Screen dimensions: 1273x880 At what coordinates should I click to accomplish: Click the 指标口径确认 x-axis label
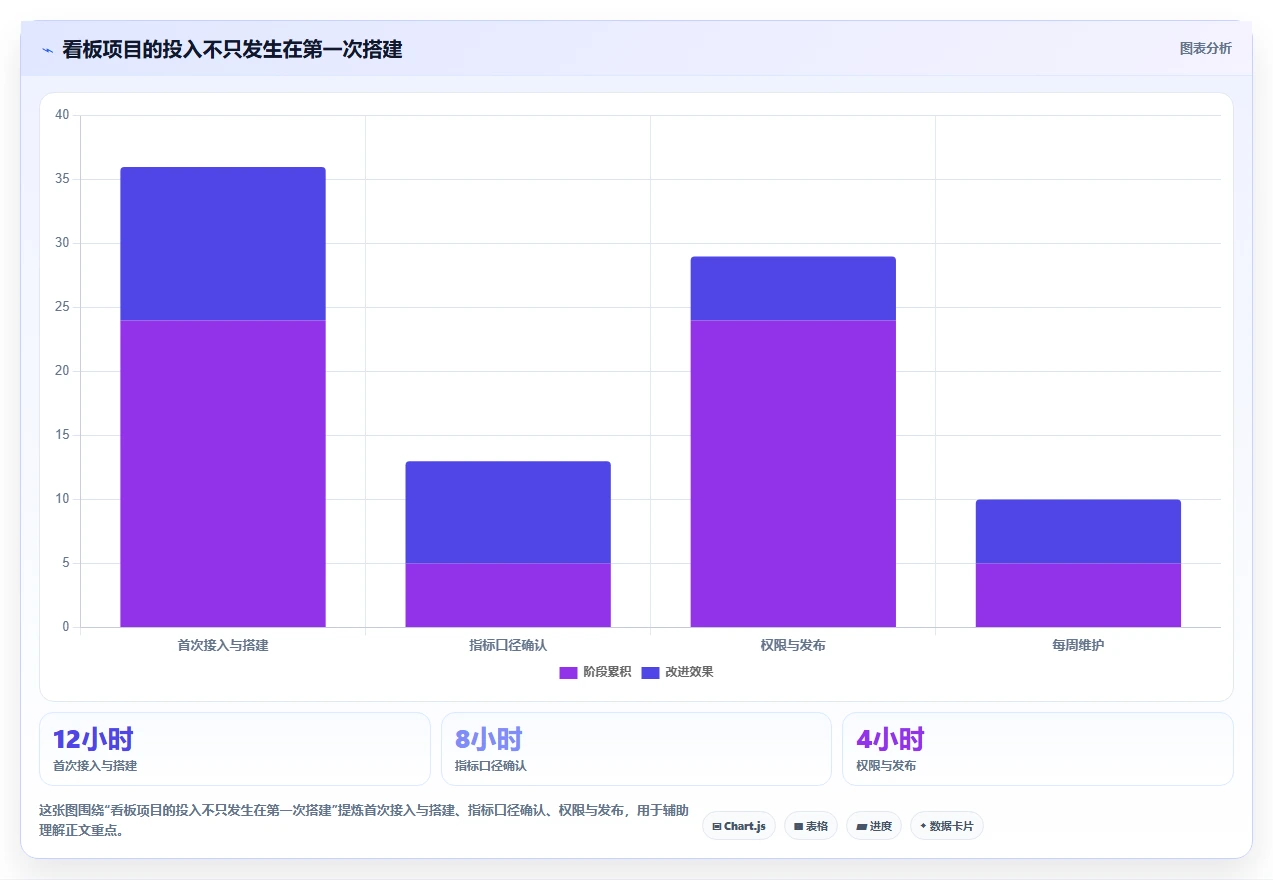508,646
